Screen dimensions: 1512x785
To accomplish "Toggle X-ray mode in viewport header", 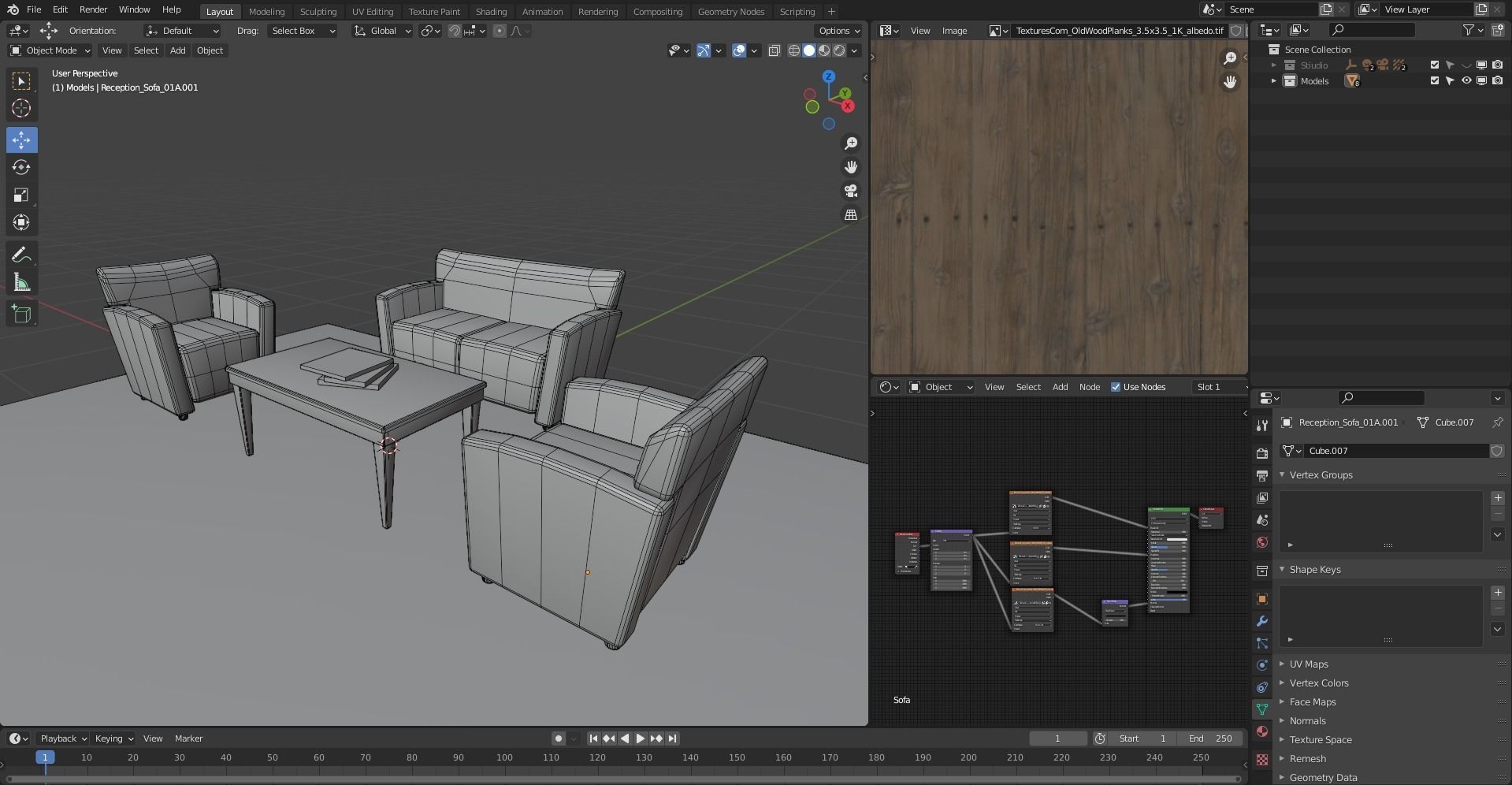I will click(775, 50).
